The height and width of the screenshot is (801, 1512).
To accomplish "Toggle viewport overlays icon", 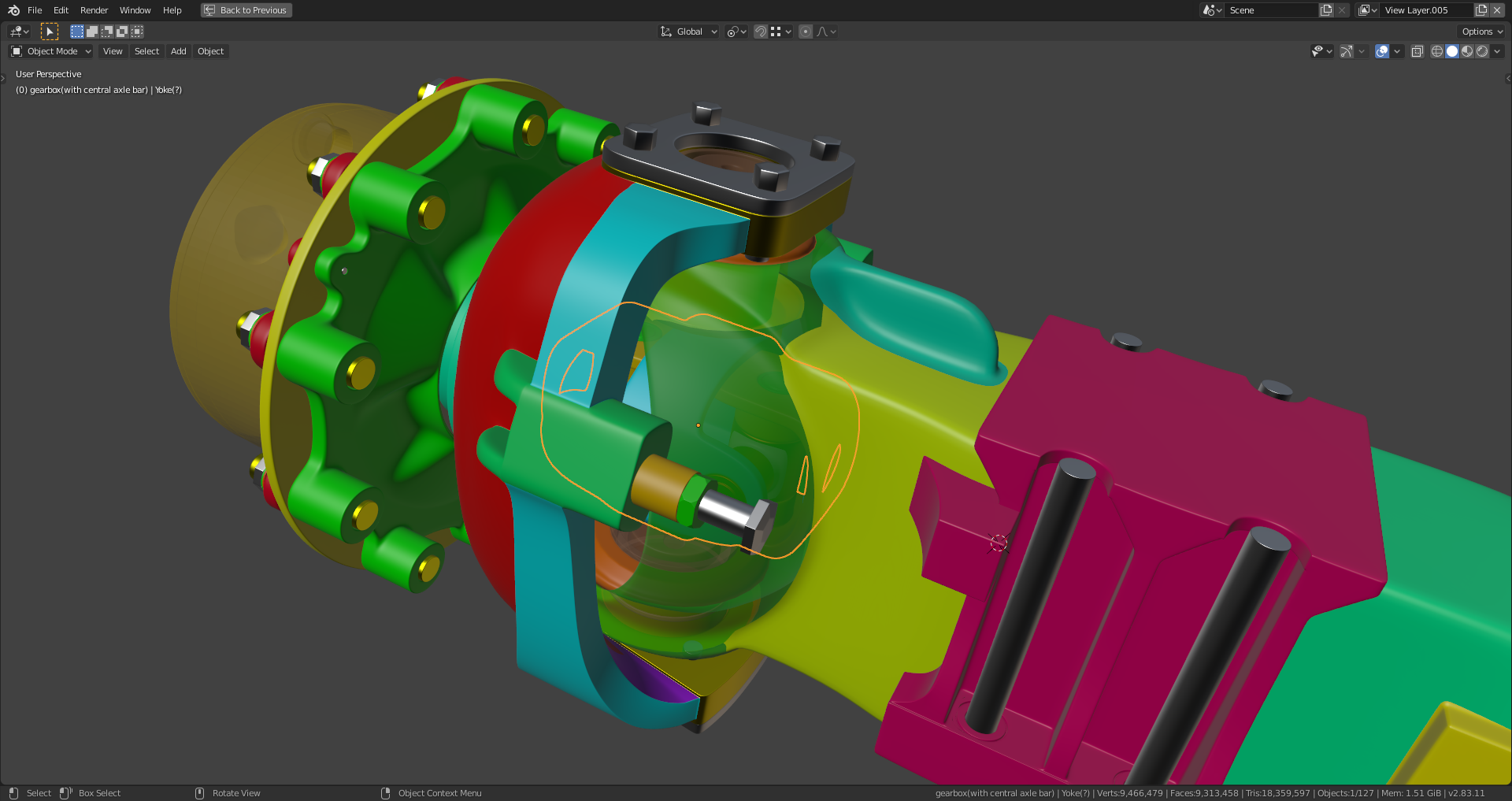I will [x=1382, y=51].
